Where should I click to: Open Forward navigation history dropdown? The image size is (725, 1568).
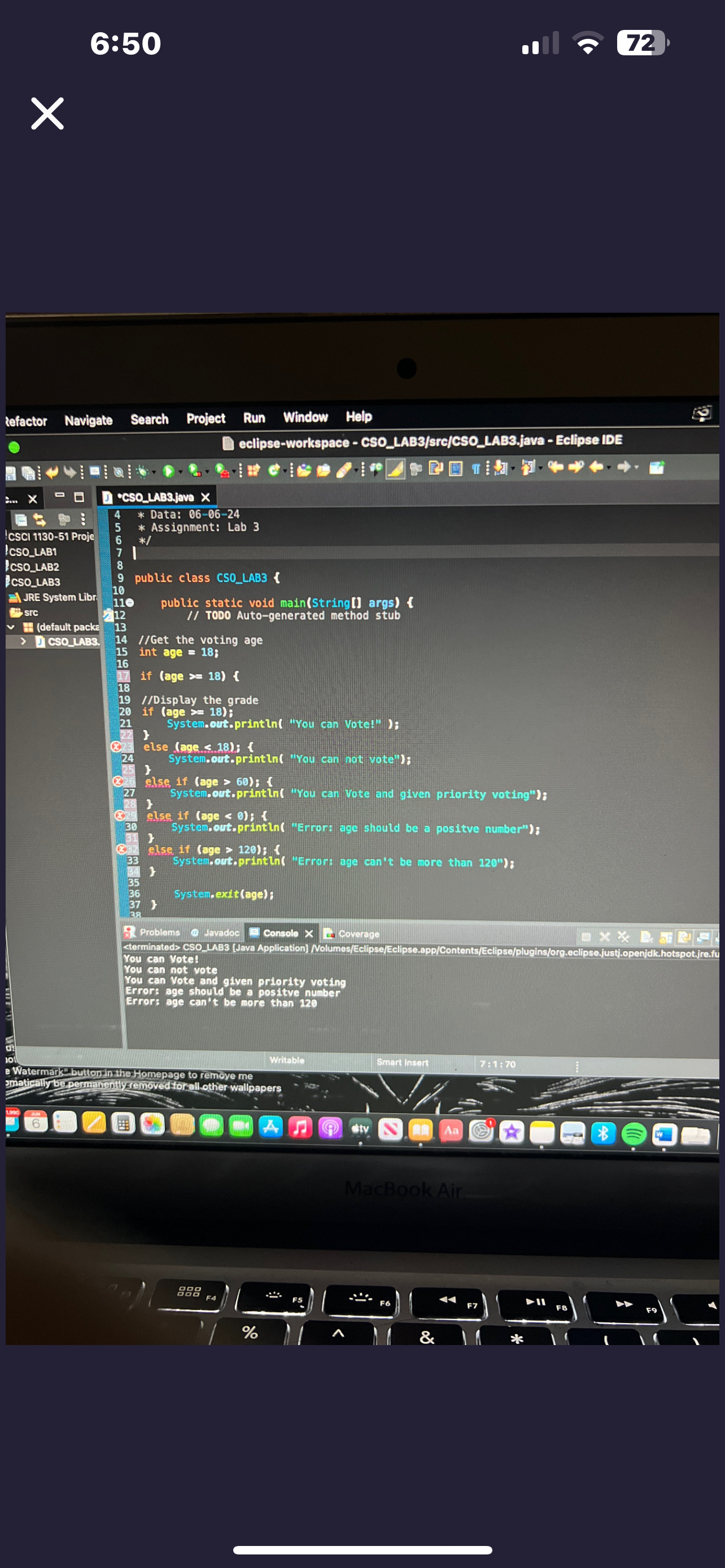click(637, 467)
